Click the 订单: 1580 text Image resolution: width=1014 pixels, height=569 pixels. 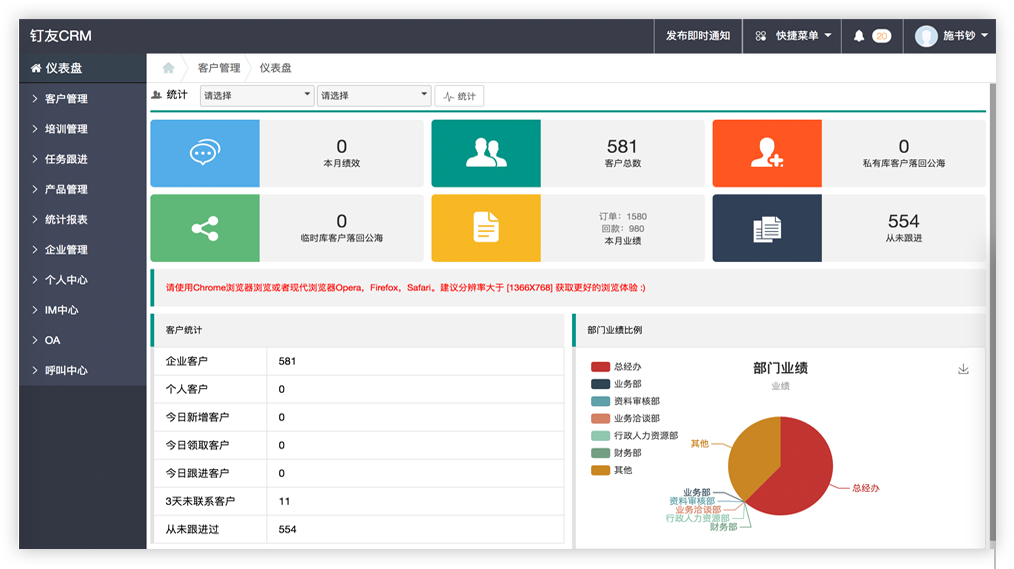click(x=623, y=217)
